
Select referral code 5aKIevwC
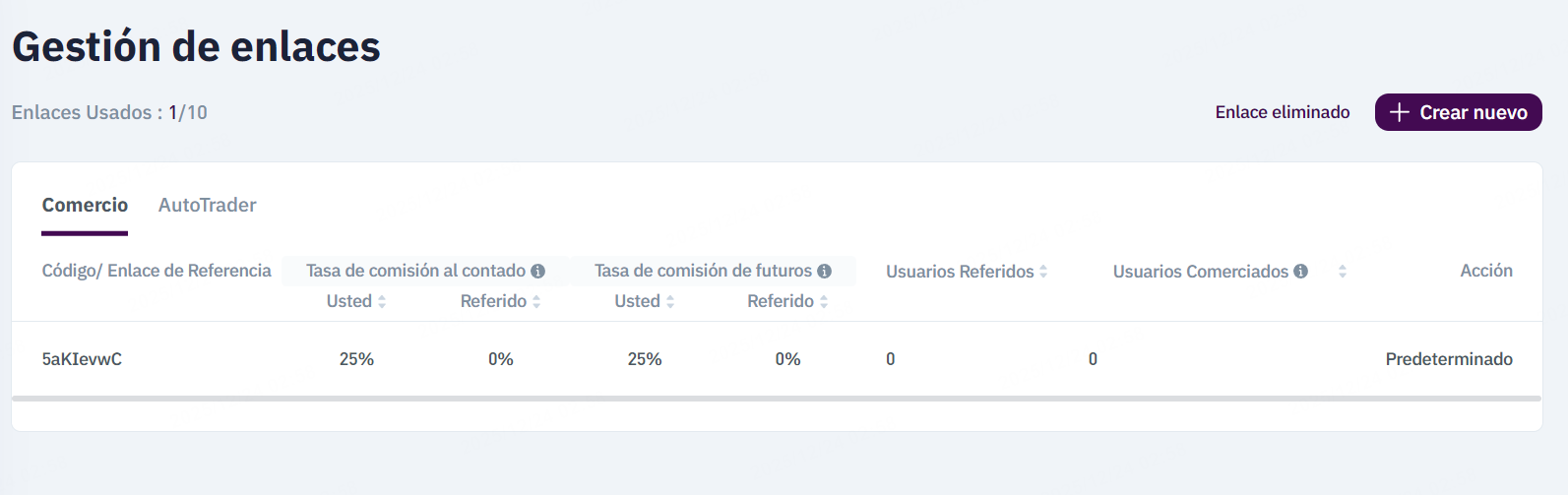82,359
